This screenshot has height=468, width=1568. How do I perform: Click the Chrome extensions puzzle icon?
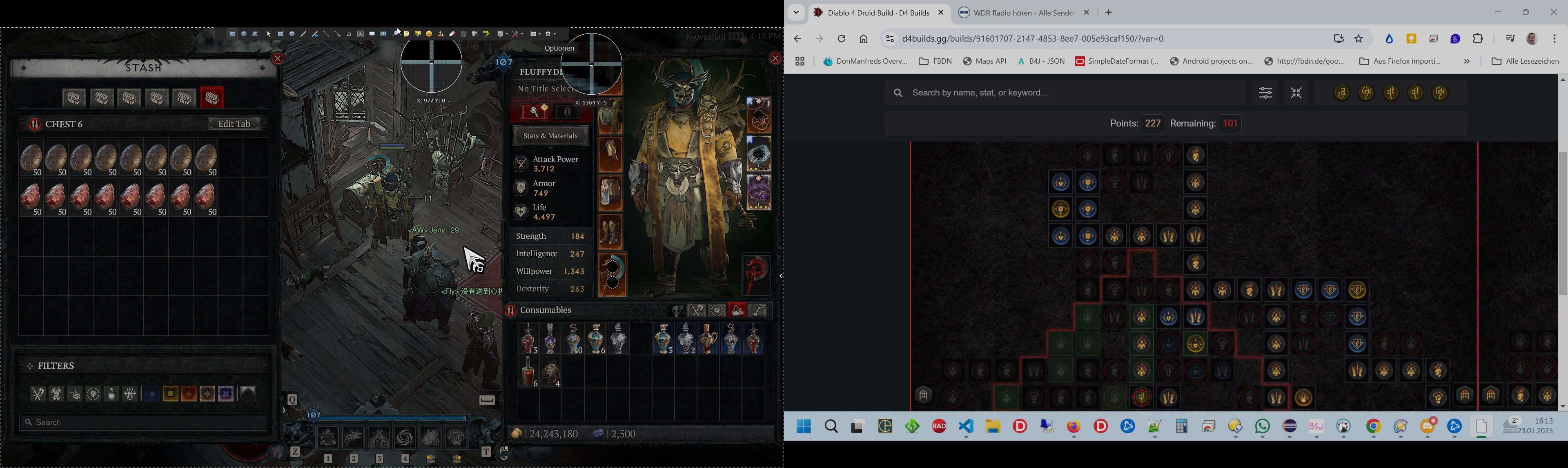tap(1478, 39)
